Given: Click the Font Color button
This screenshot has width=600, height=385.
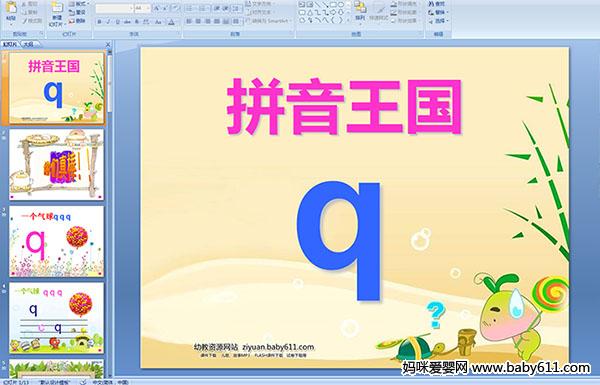Looking at the screenshot, I should [x=171, y=22].
